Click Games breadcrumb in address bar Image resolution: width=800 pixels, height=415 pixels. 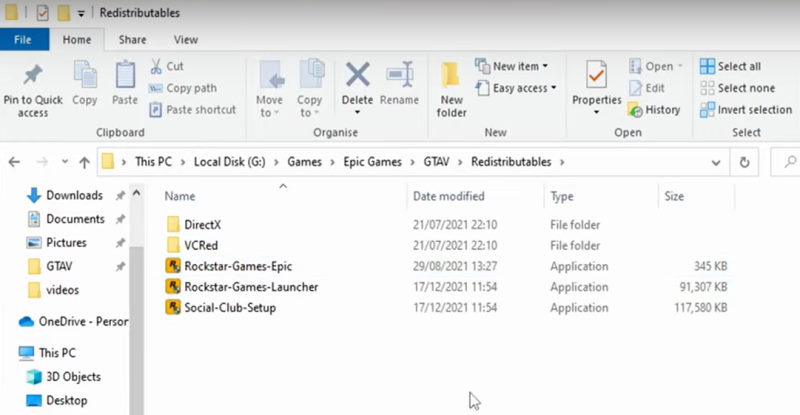[x=305, y=162]
